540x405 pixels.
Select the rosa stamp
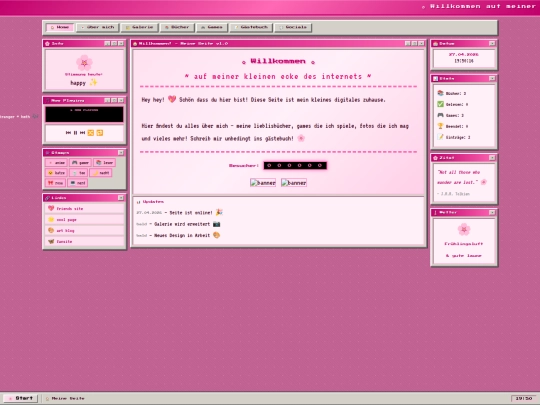(x=55, y=183)
